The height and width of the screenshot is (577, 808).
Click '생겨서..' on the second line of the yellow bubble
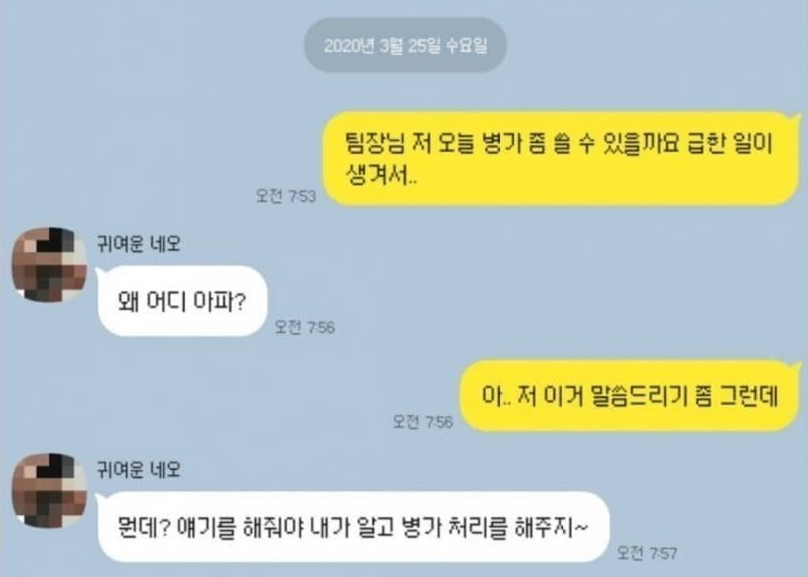382,176
